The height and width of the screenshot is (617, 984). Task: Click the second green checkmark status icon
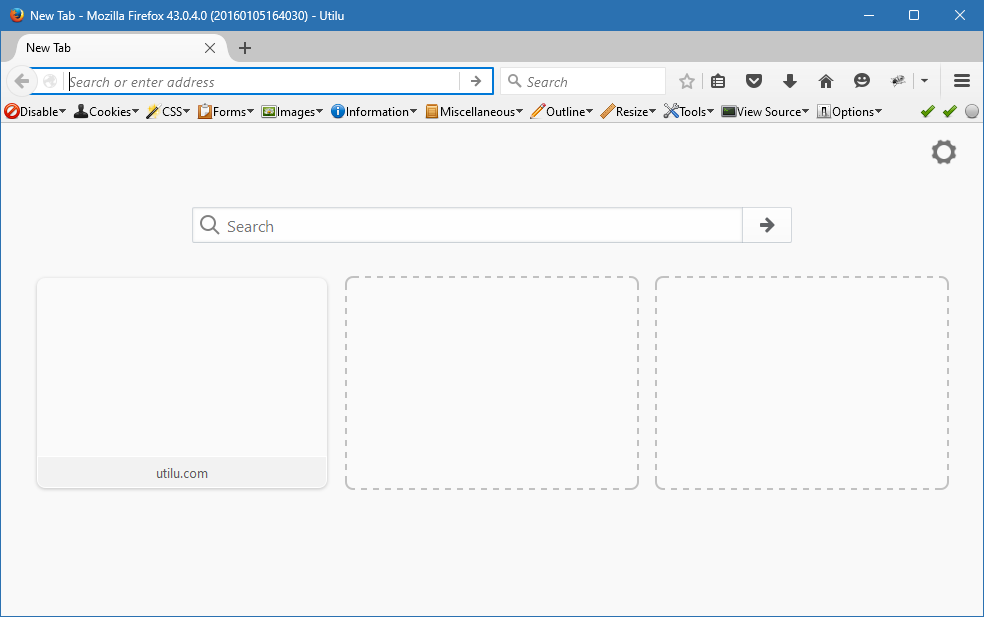(x=949, y=111)
